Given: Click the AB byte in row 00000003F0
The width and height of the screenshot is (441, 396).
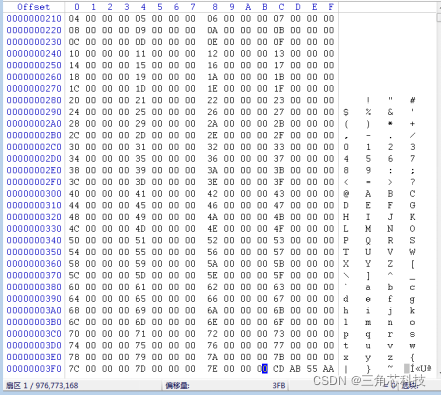Looking at the screenshot, I should (295, 369).
